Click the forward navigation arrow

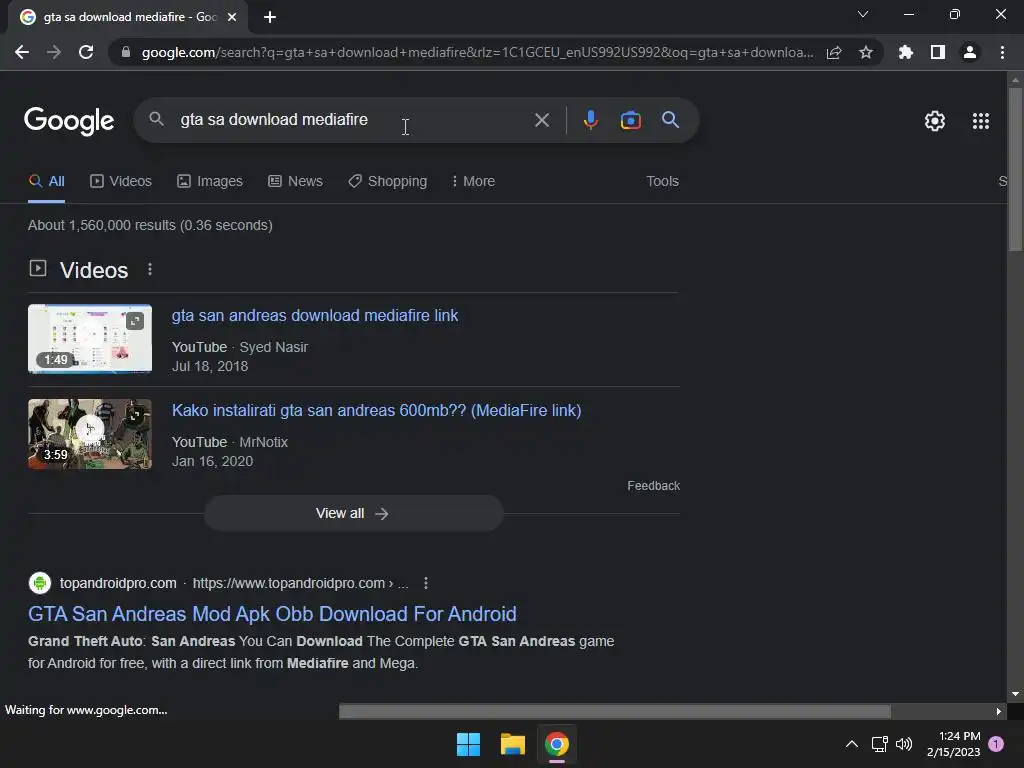coord(54,52)
